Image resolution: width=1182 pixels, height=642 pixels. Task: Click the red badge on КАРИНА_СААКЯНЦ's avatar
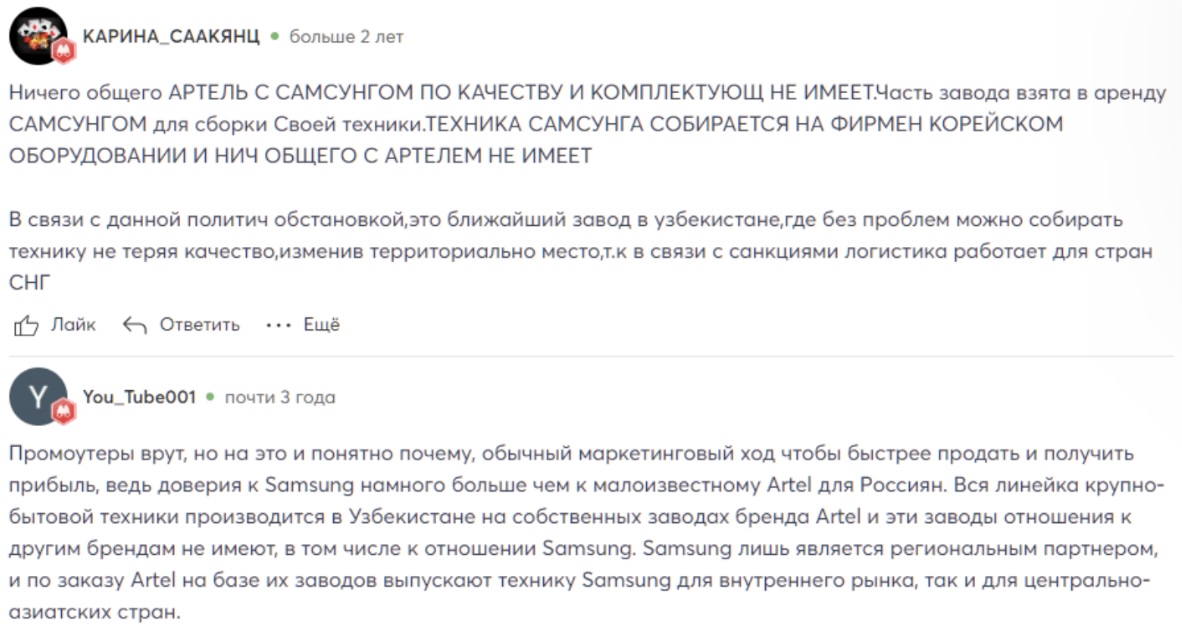[64, 52]
